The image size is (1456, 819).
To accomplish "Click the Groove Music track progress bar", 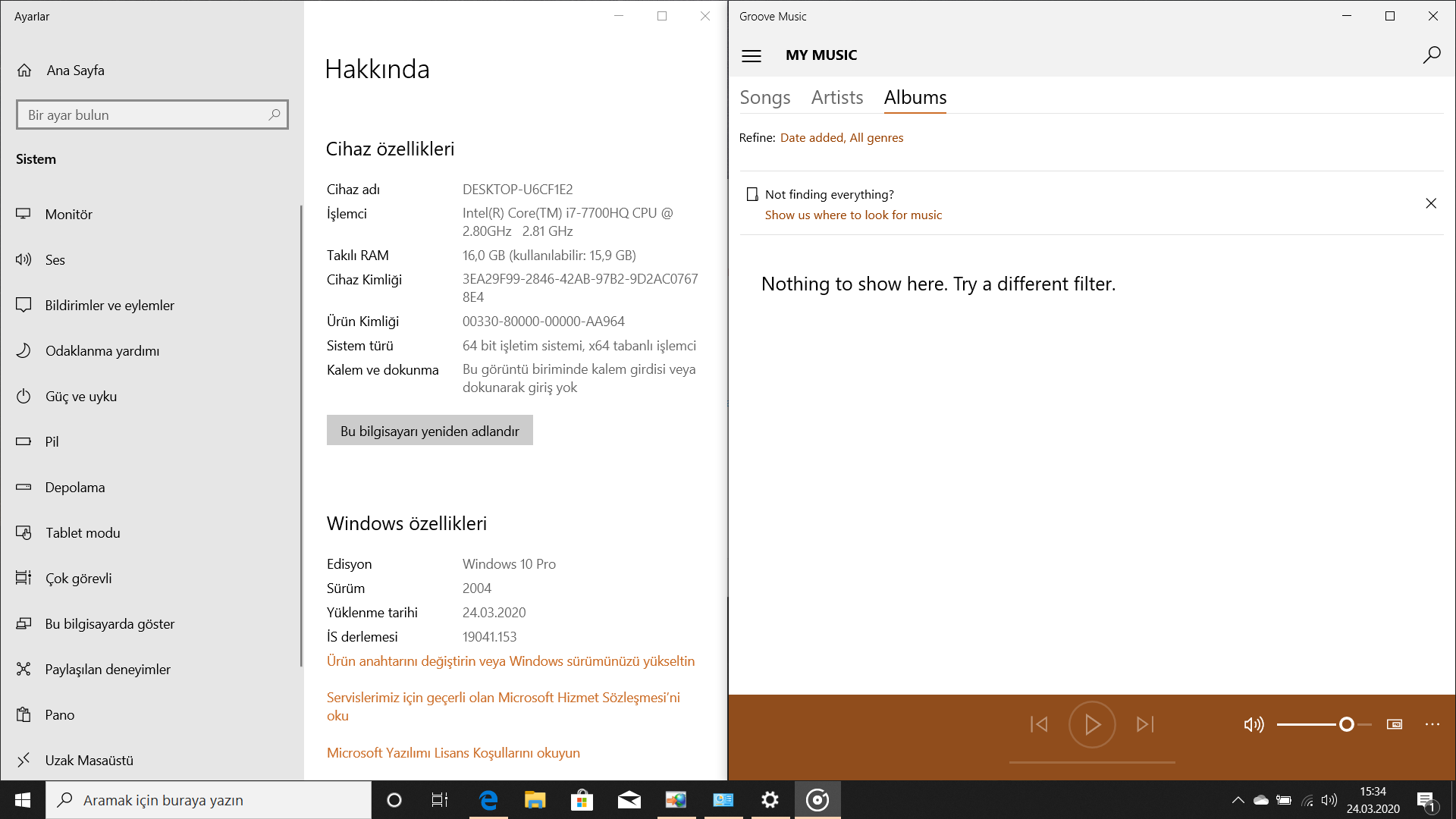I will [x=1092, y=762].
